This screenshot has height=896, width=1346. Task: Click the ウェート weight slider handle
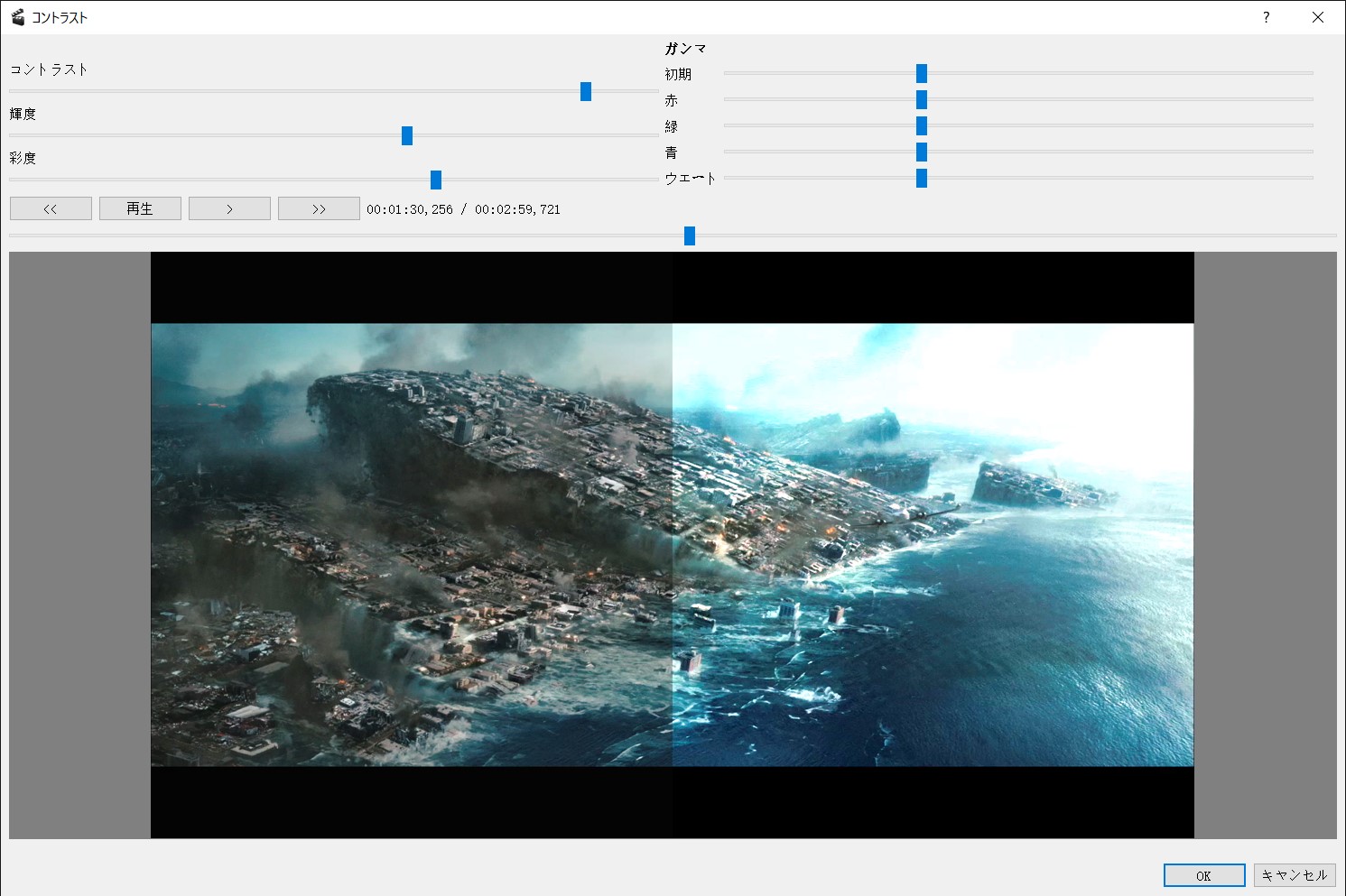922,178
